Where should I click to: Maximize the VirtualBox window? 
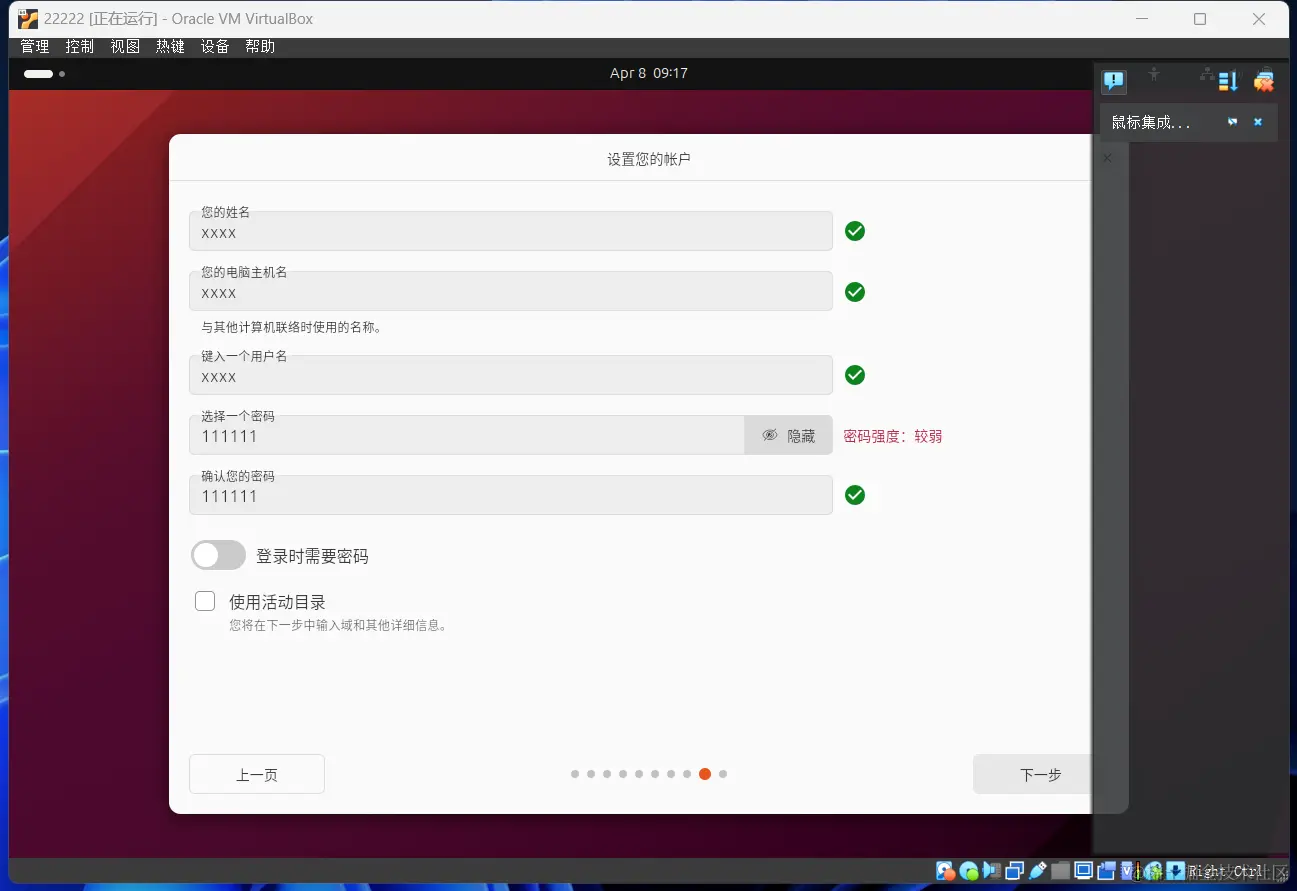tap(1200, 19)
